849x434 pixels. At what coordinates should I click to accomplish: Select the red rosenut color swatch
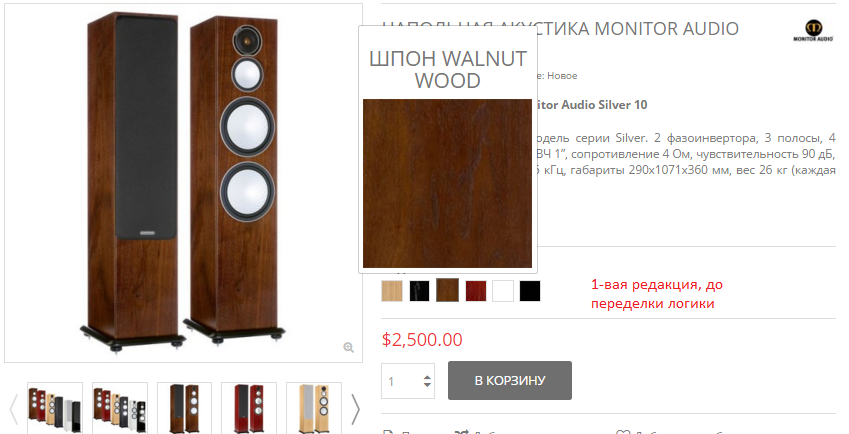coord(476,291)
